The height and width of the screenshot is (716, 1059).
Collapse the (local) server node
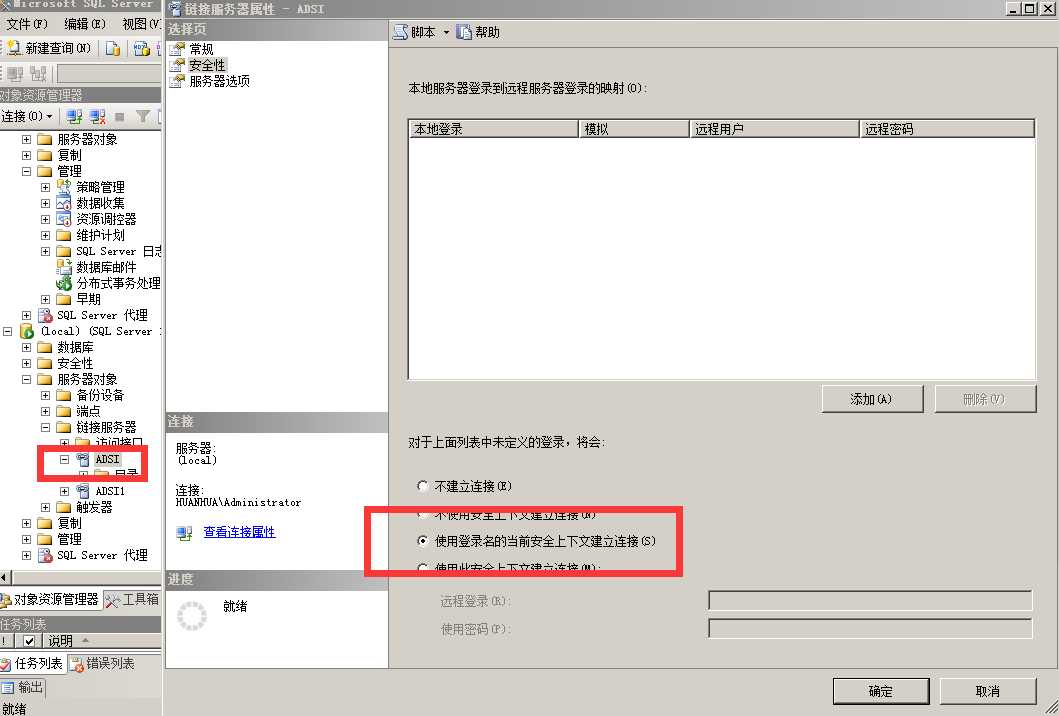click(8, 332)
